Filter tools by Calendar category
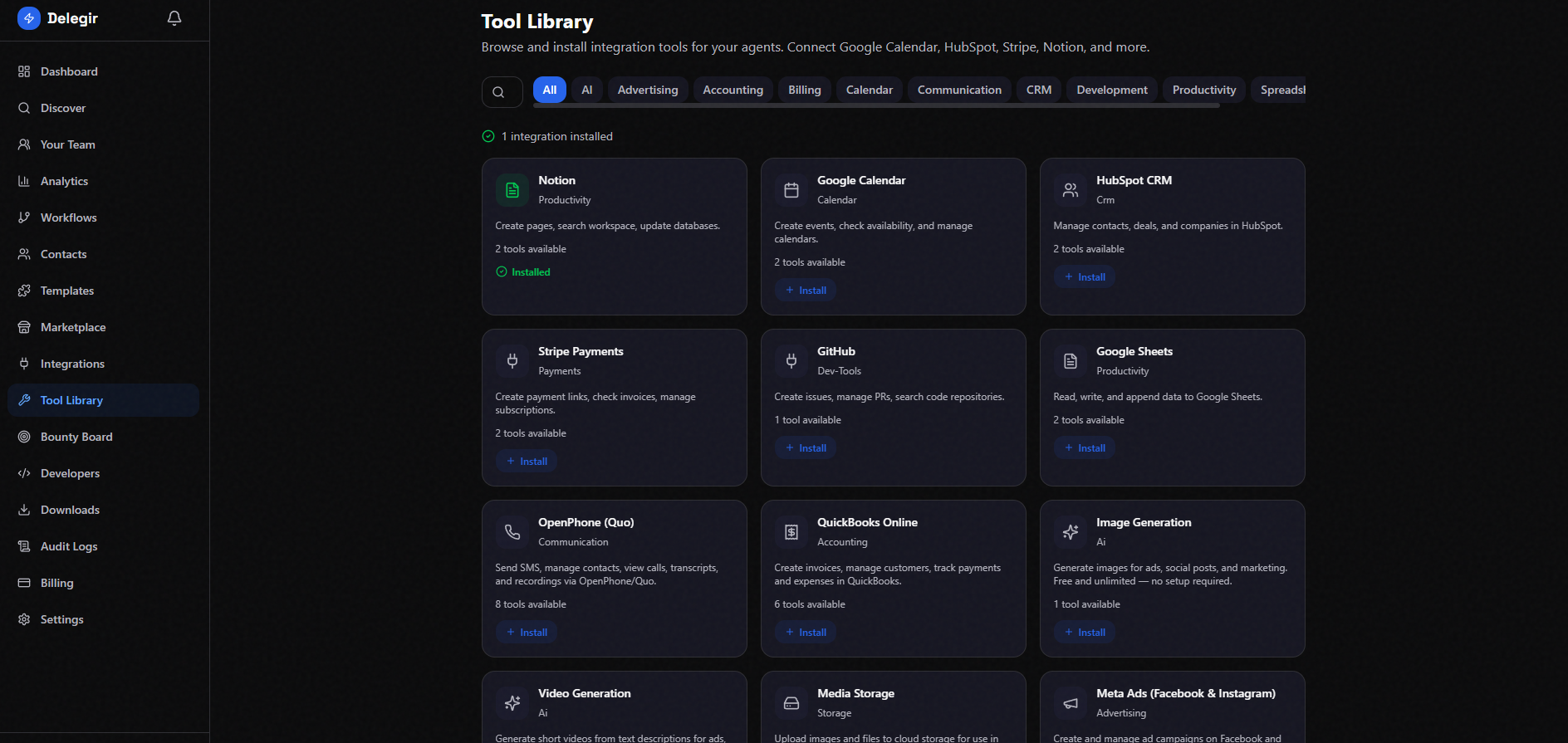Screen dimensions: 1568x743 870,90
